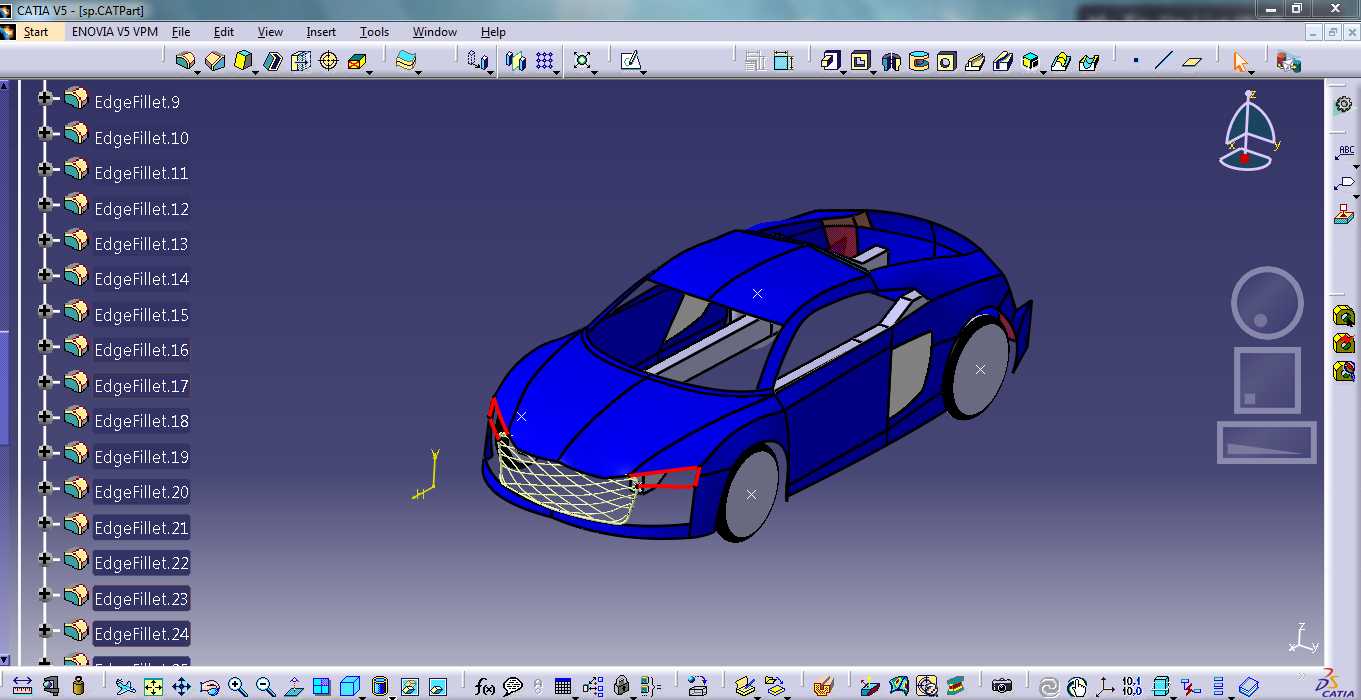Click the Axis System icon
This screenshot has height=700, width=1361.
1105,686
